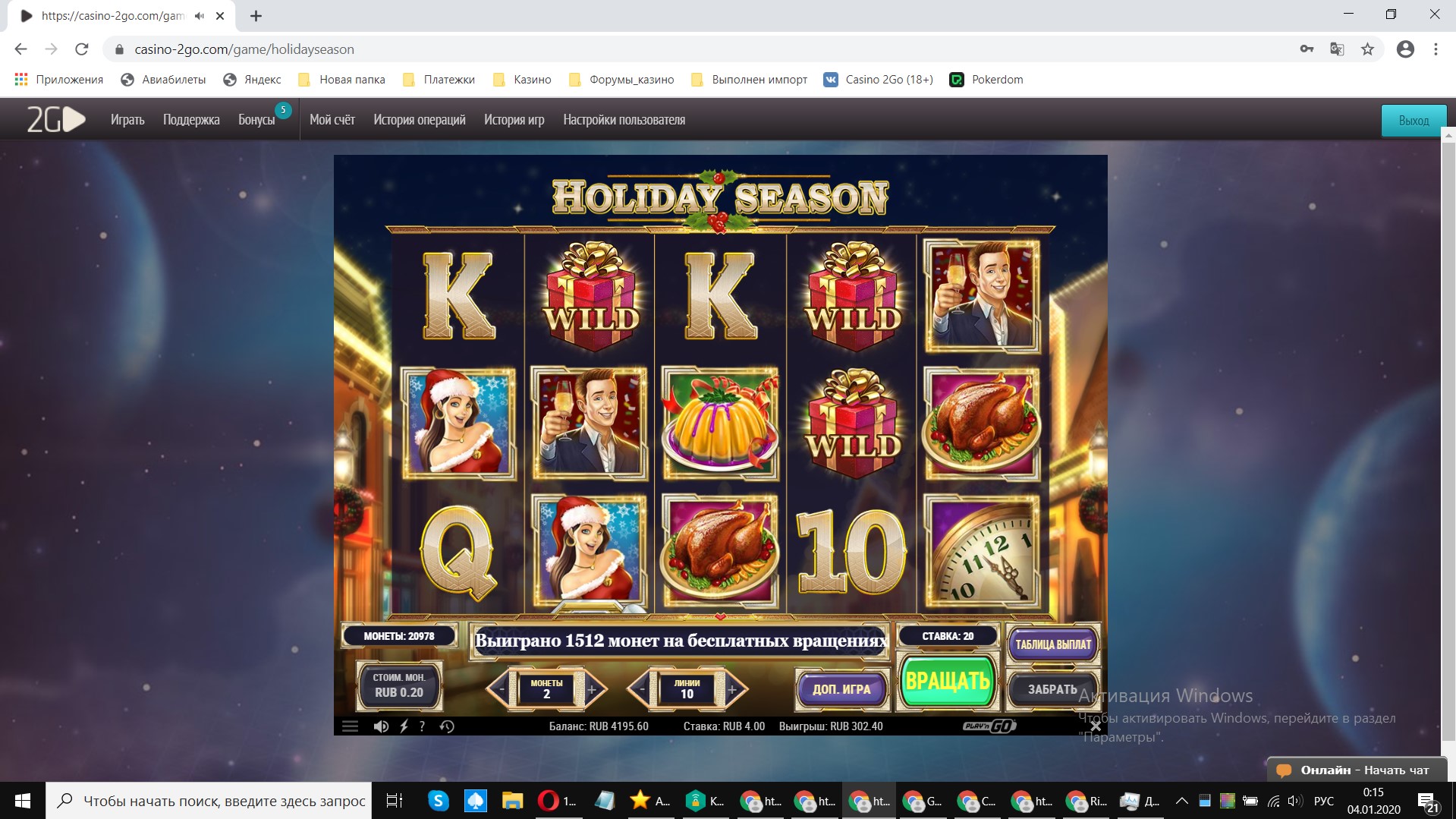Collect winnings with ЗАБРАТЬ button

[x=1053, y=689]
